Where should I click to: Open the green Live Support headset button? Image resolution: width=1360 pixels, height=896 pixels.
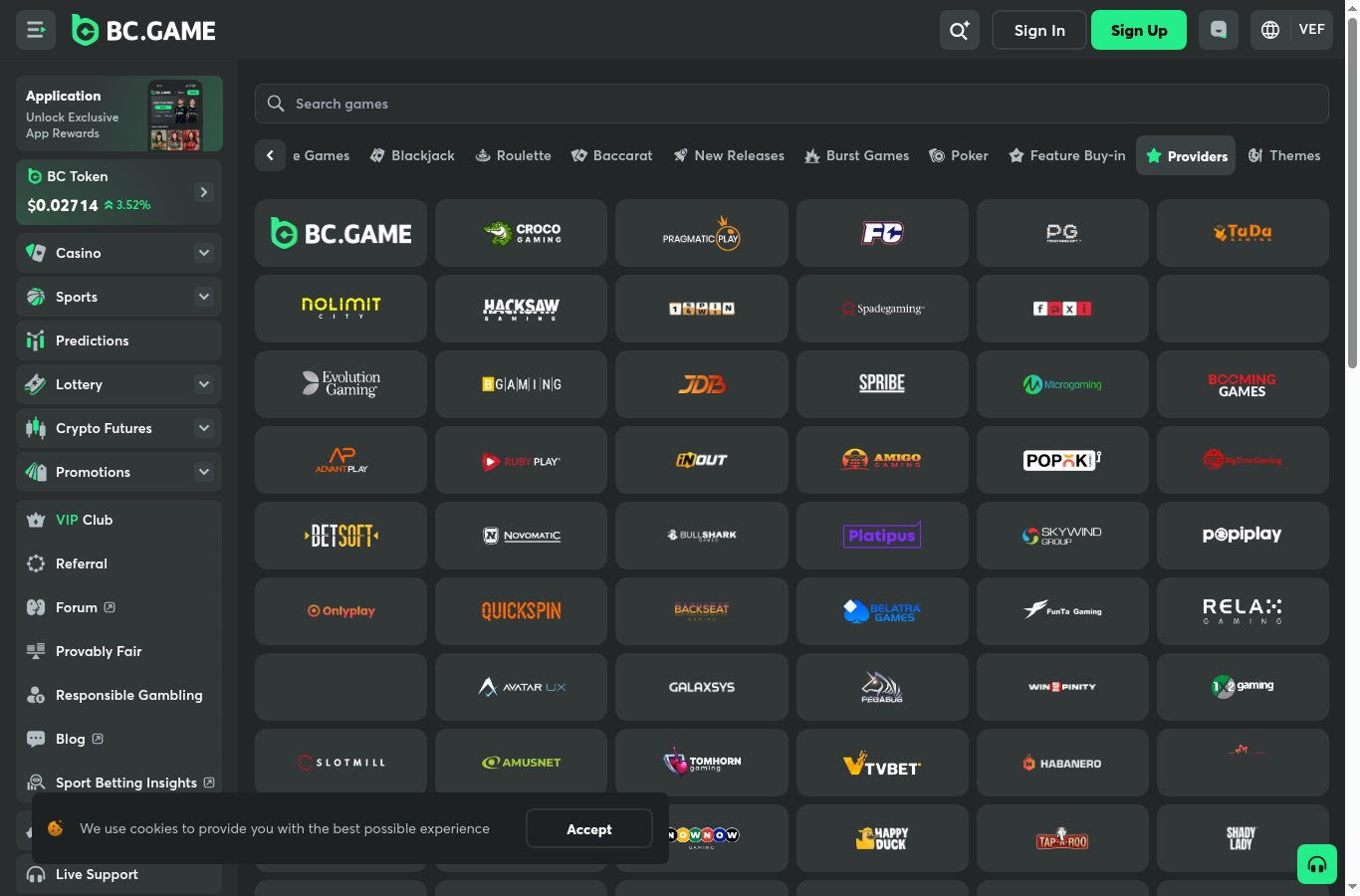point(1317,864)
